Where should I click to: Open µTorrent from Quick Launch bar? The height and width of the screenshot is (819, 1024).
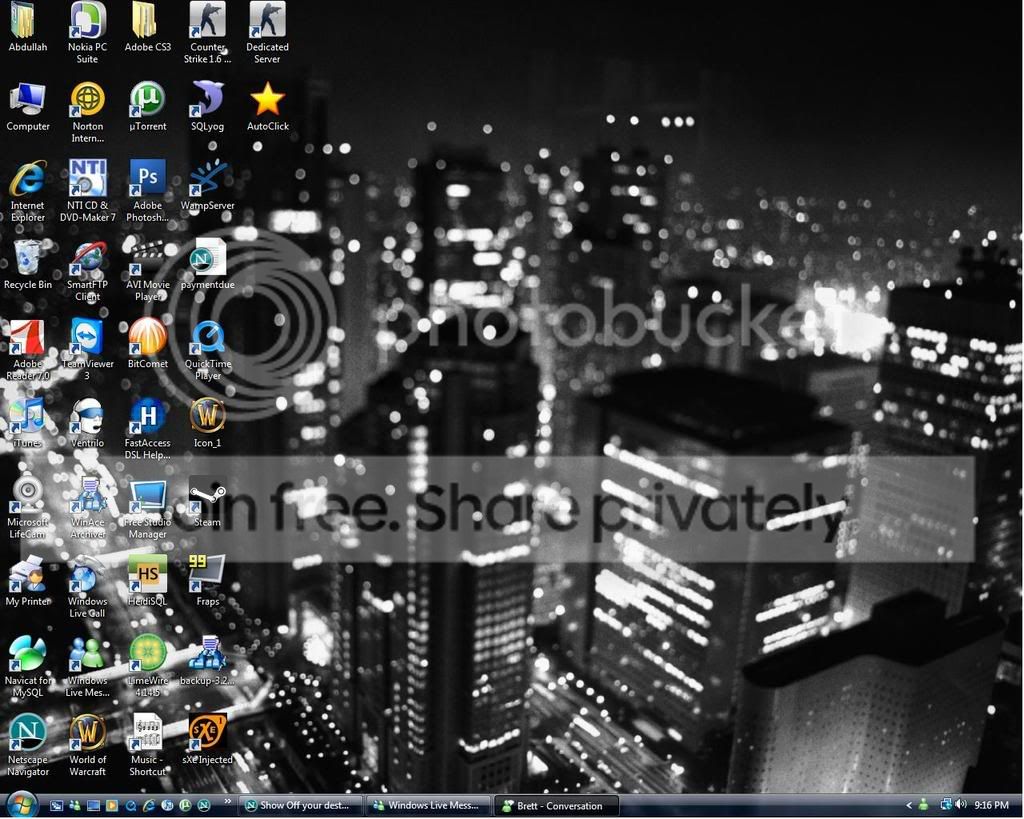pyautogui.click(x=185, y=805)
